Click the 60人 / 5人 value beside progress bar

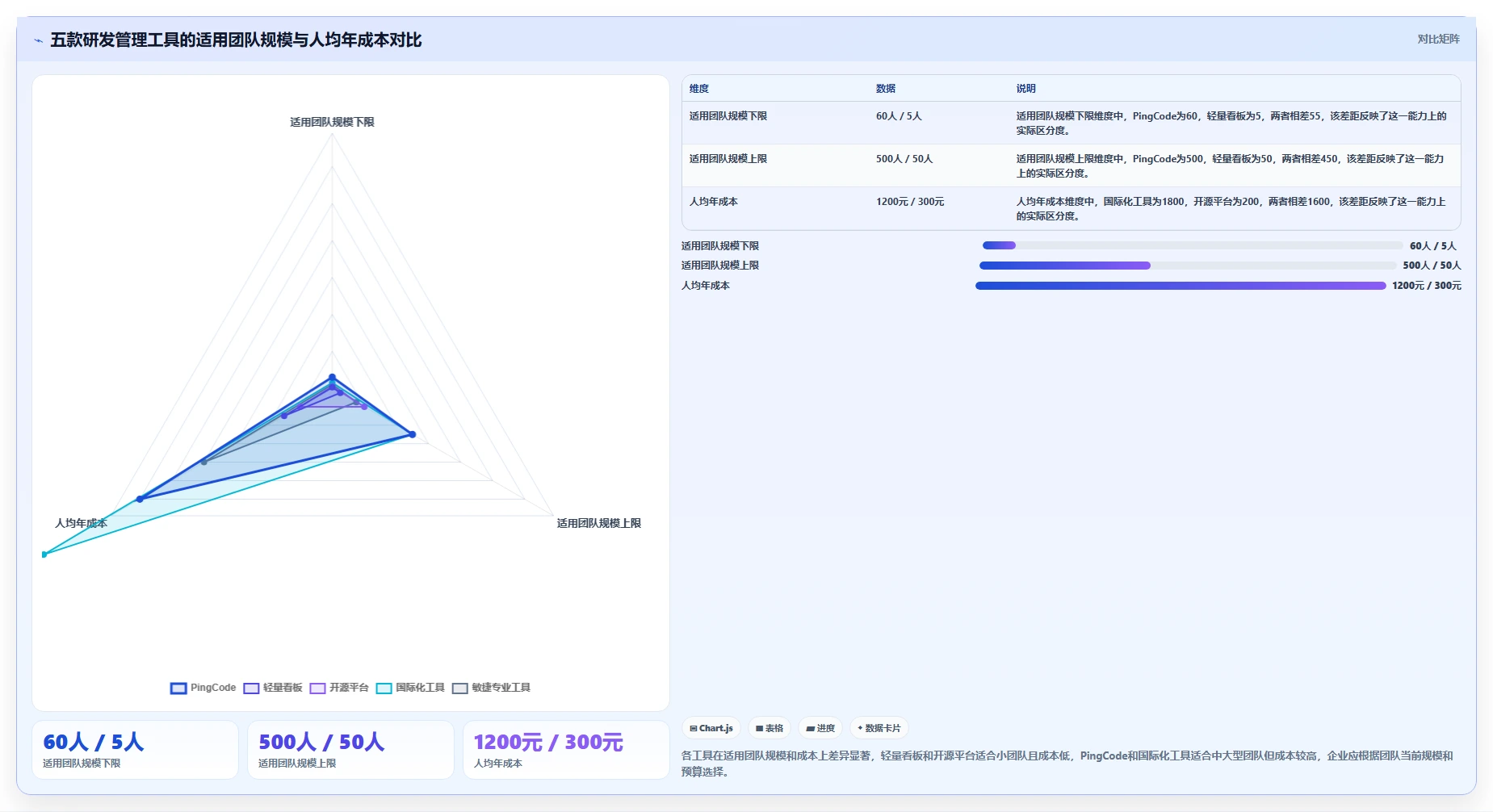[x=1433, y=246]
